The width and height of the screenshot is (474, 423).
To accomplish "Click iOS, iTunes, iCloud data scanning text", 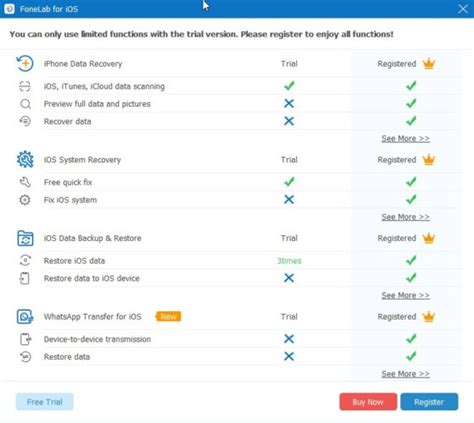I will (104, 86).
